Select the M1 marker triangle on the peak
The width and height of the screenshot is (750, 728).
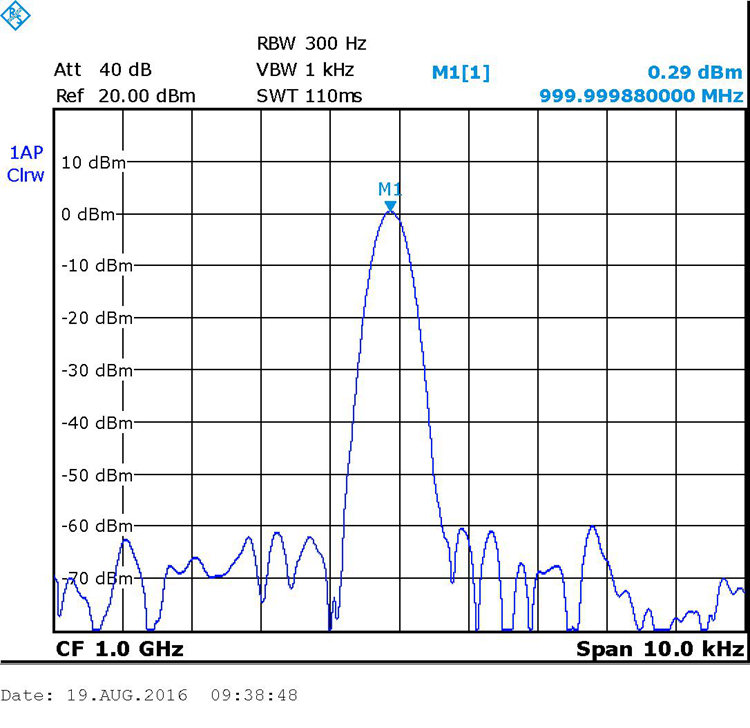click(390, 206)
